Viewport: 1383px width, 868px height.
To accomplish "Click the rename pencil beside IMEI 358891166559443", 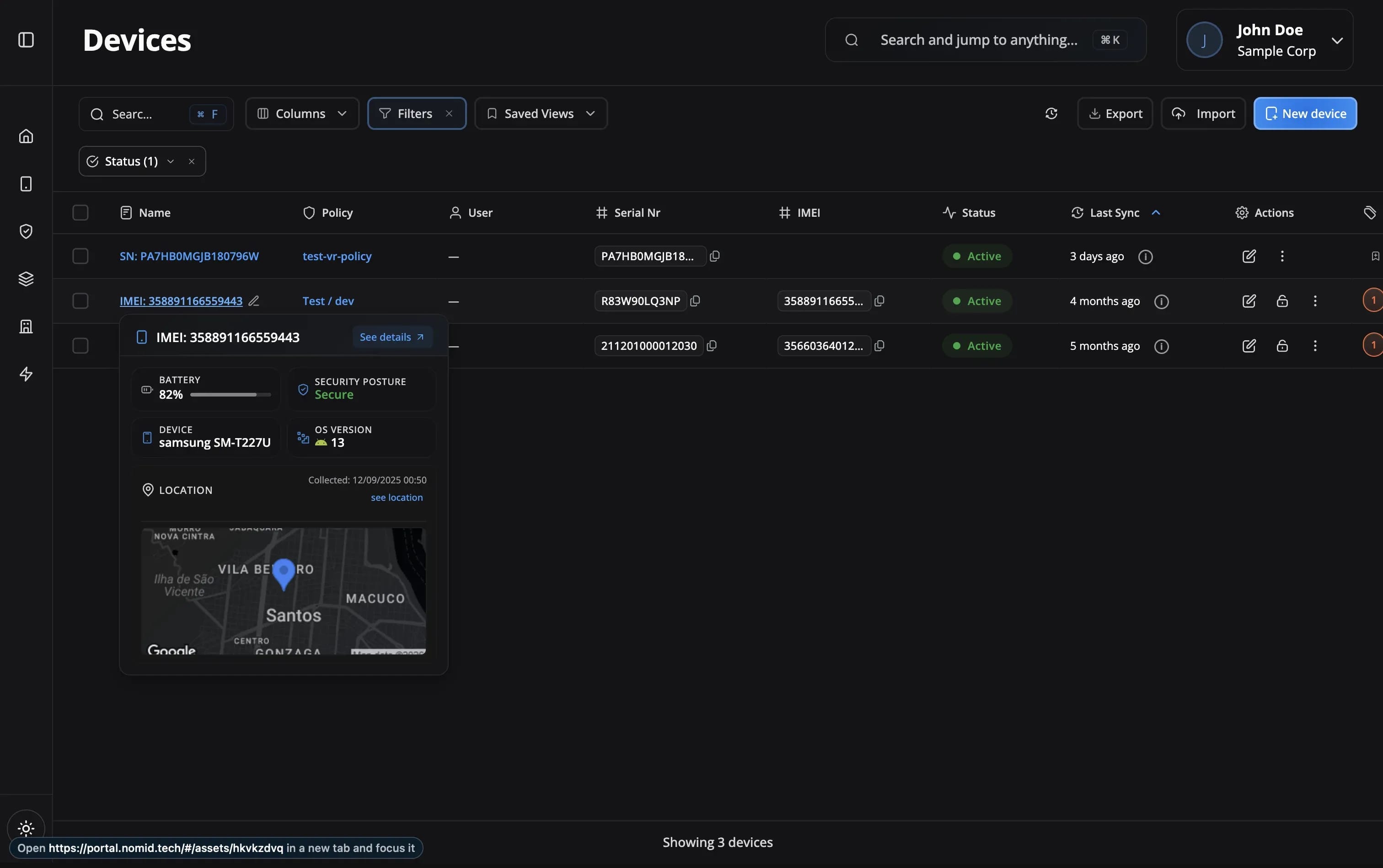I will [x=254, y=301].
